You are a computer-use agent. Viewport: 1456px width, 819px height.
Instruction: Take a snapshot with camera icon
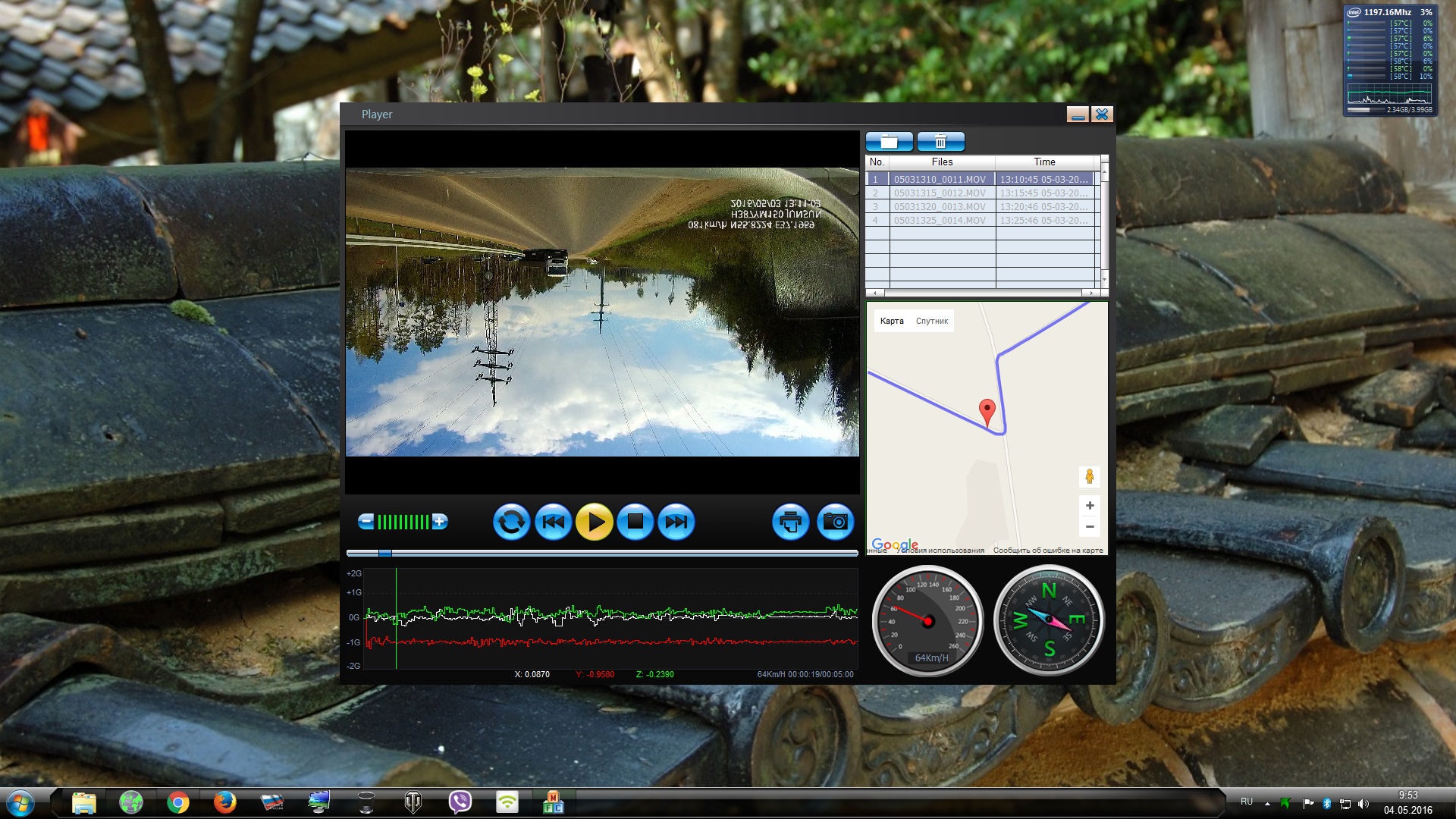[836, 522]
